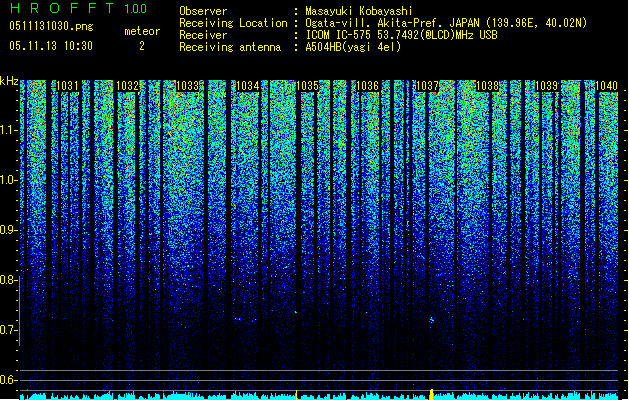Image resolution: width=629 pixels, height=400 pixels.
Task: Click the 1032 time marker
Action: tap(127, 86)
